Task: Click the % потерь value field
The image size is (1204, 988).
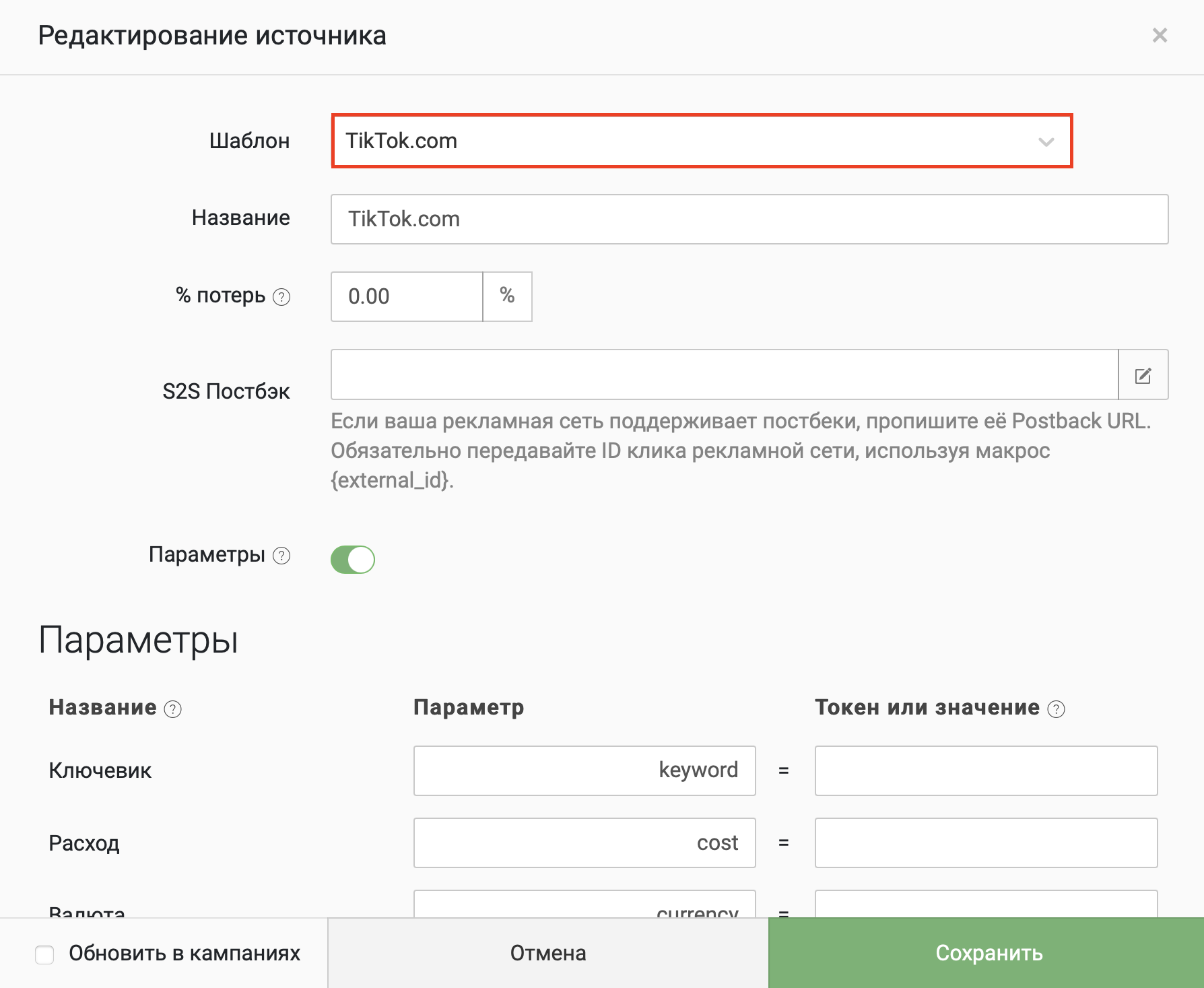Action: click(x=407, y=296)
